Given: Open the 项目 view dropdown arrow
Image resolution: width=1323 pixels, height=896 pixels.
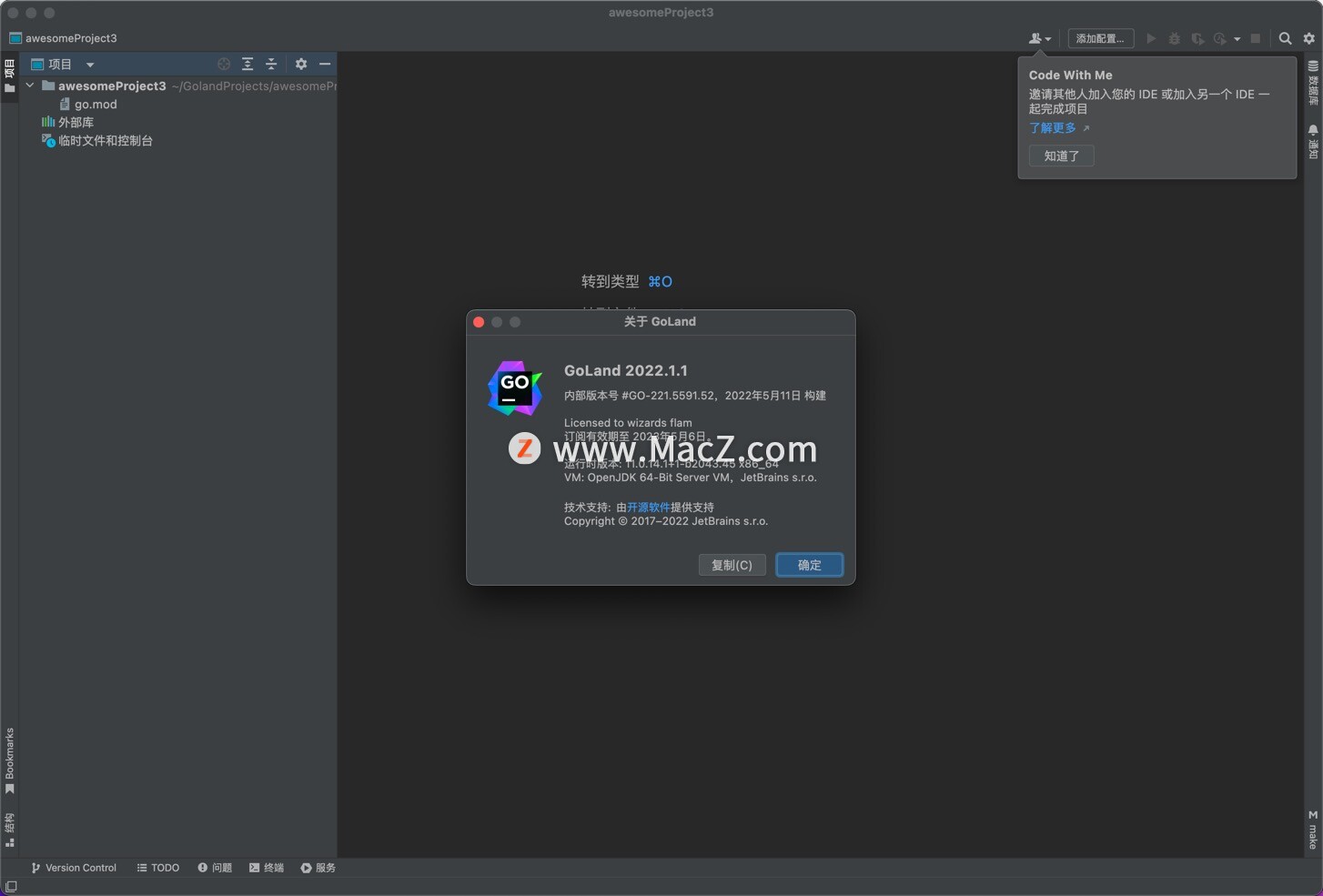Looking at the screenshot, I should click(x=90, y=65).
